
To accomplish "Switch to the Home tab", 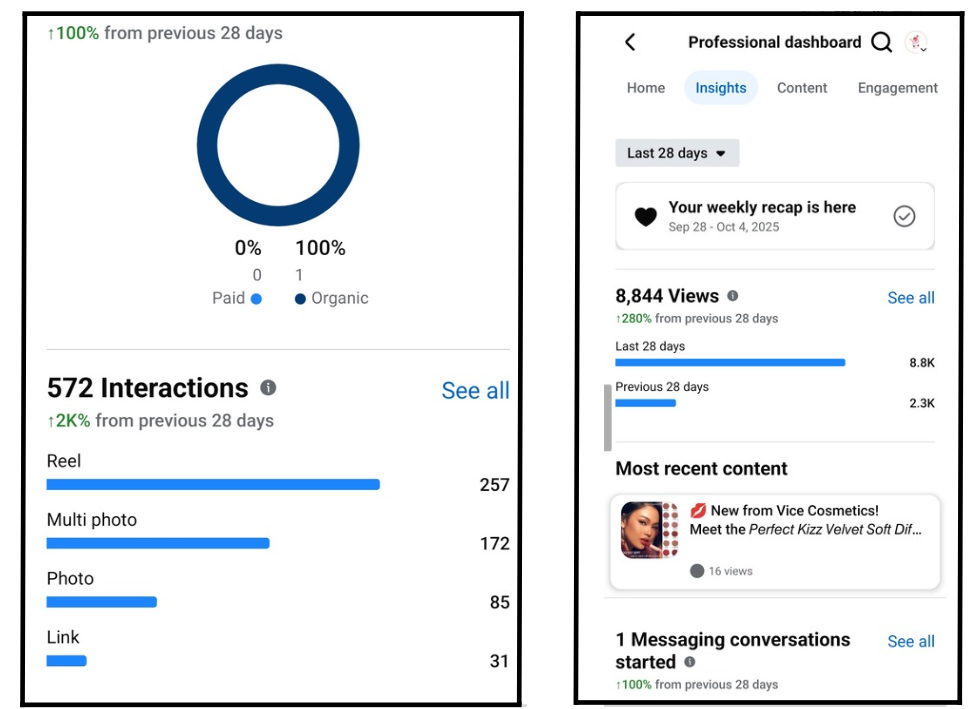I will point(646,88).
